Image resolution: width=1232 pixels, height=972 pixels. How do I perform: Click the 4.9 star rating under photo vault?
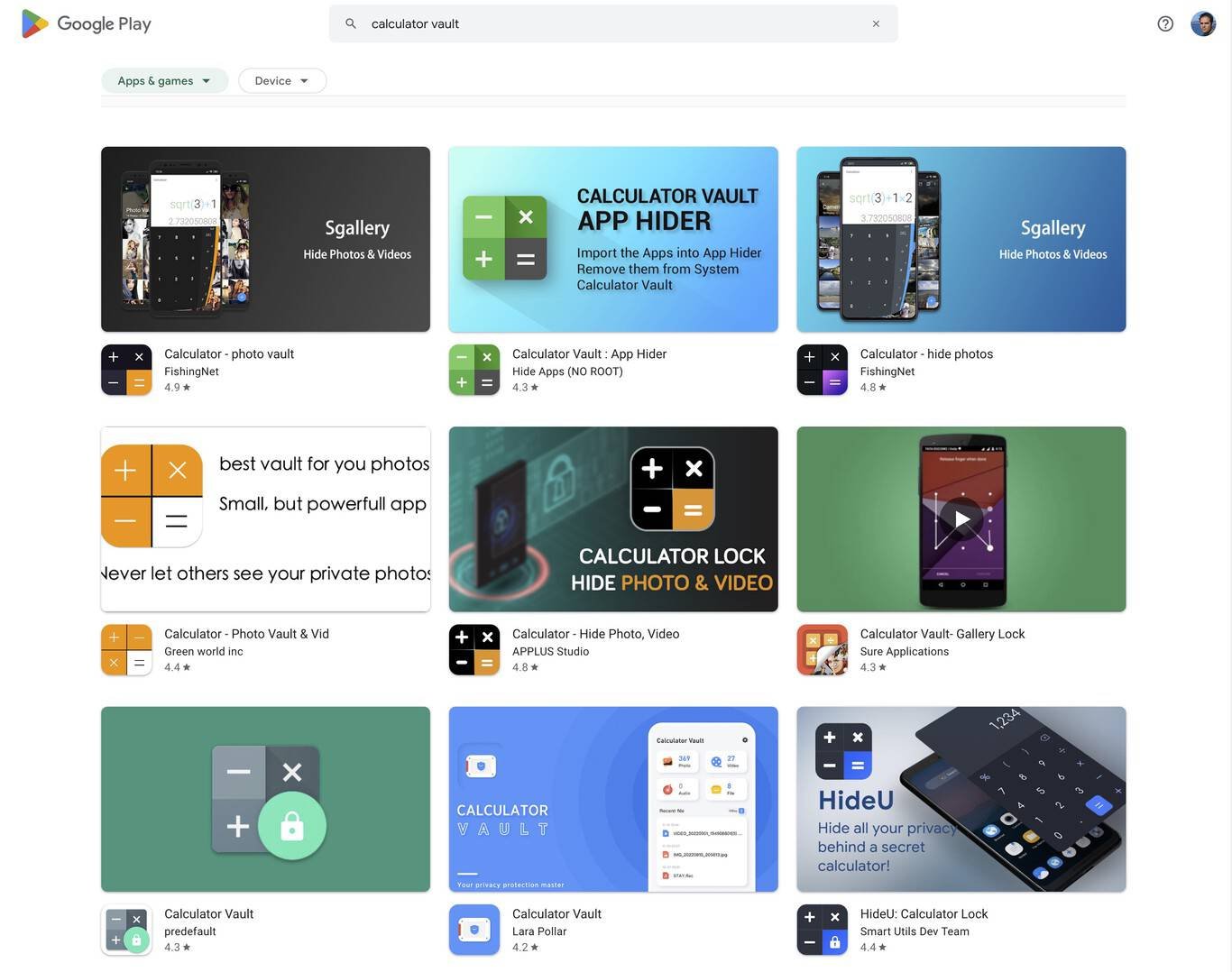coord(177,388)
